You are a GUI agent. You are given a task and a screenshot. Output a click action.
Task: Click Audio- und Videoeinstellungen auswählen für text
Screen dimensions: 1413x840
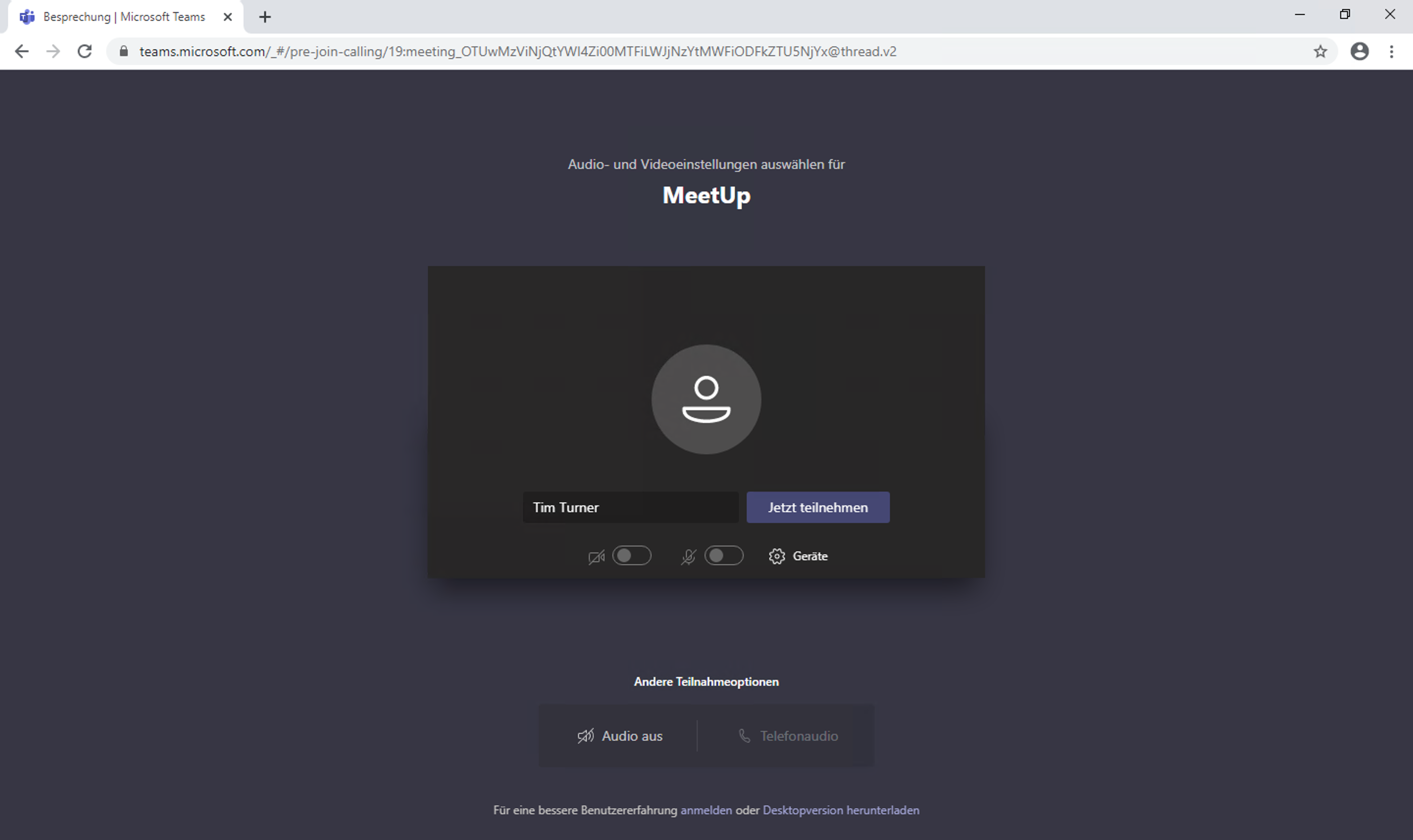click(706, 164)
